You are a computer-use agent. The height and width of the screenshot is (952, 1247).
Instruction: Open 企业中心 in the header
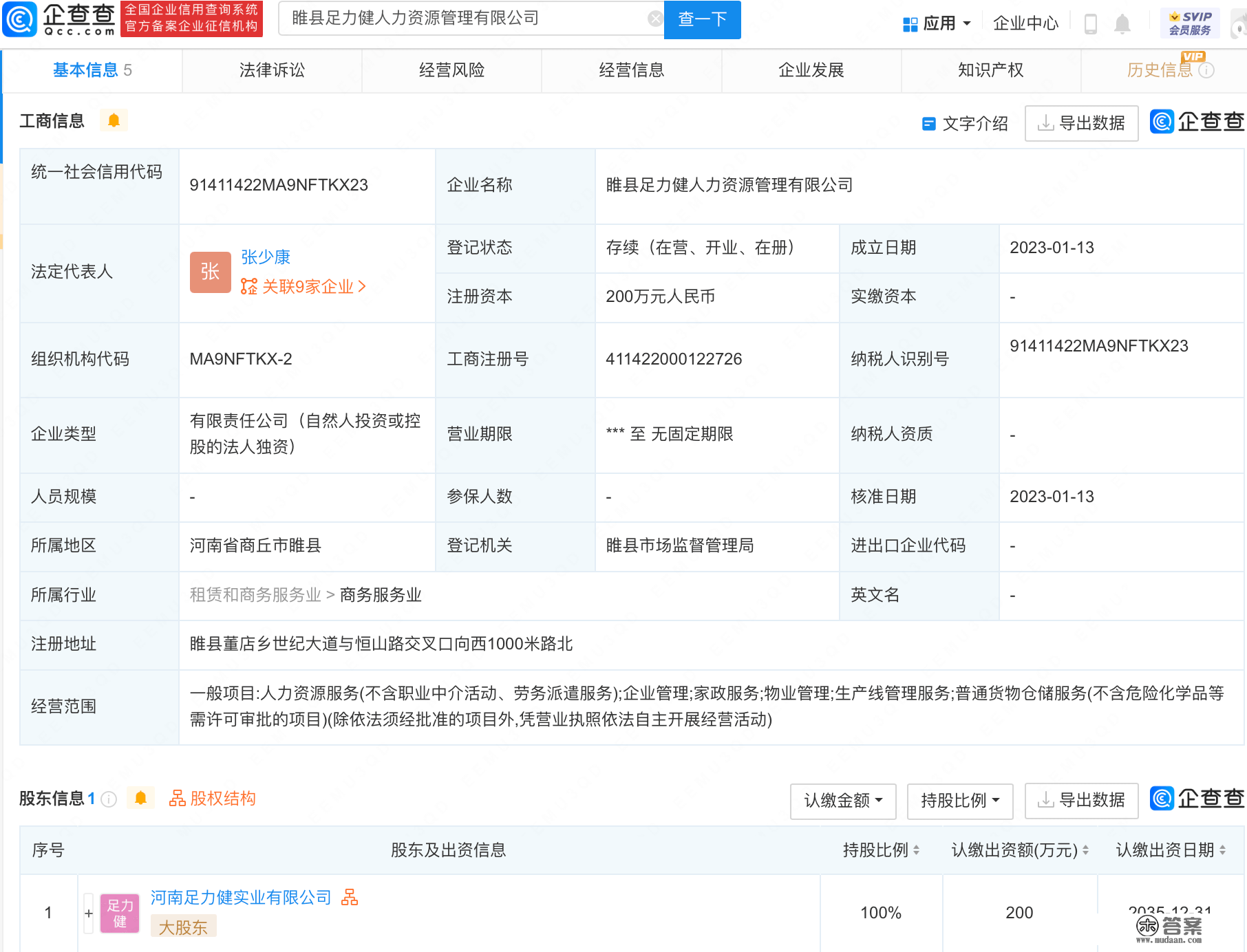coord(1025,24)
